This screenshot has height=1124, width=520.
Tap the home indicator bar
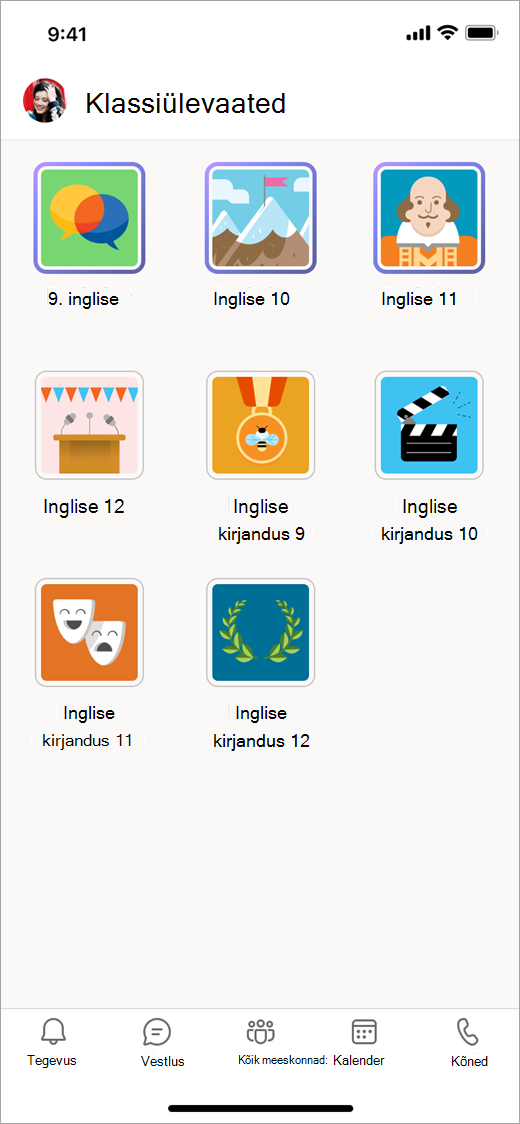260,1108
